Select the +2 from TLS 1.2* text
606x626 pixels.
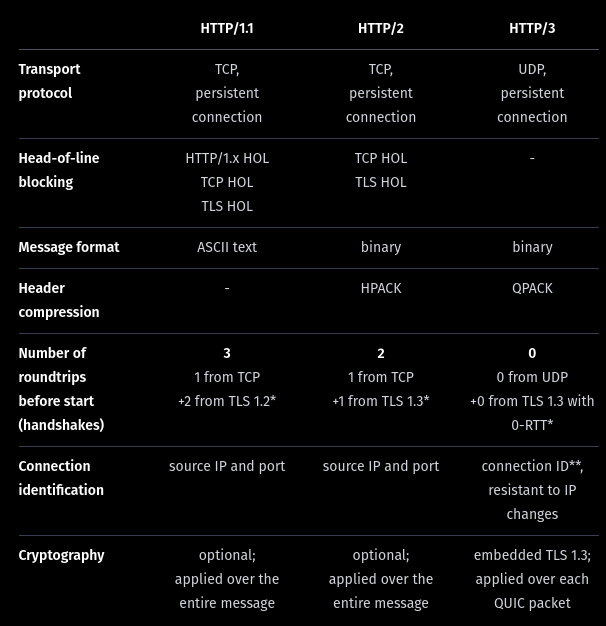click(227, 401)
